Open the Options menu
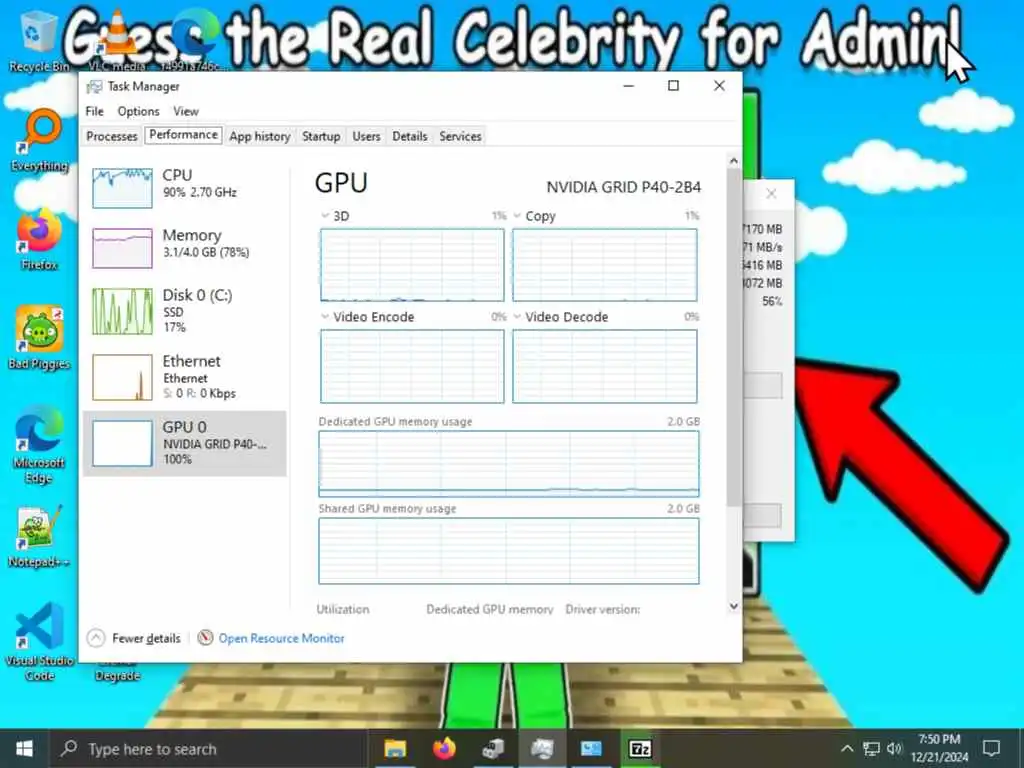This screenshot has width=1024, height=768. tap(138, 111)
